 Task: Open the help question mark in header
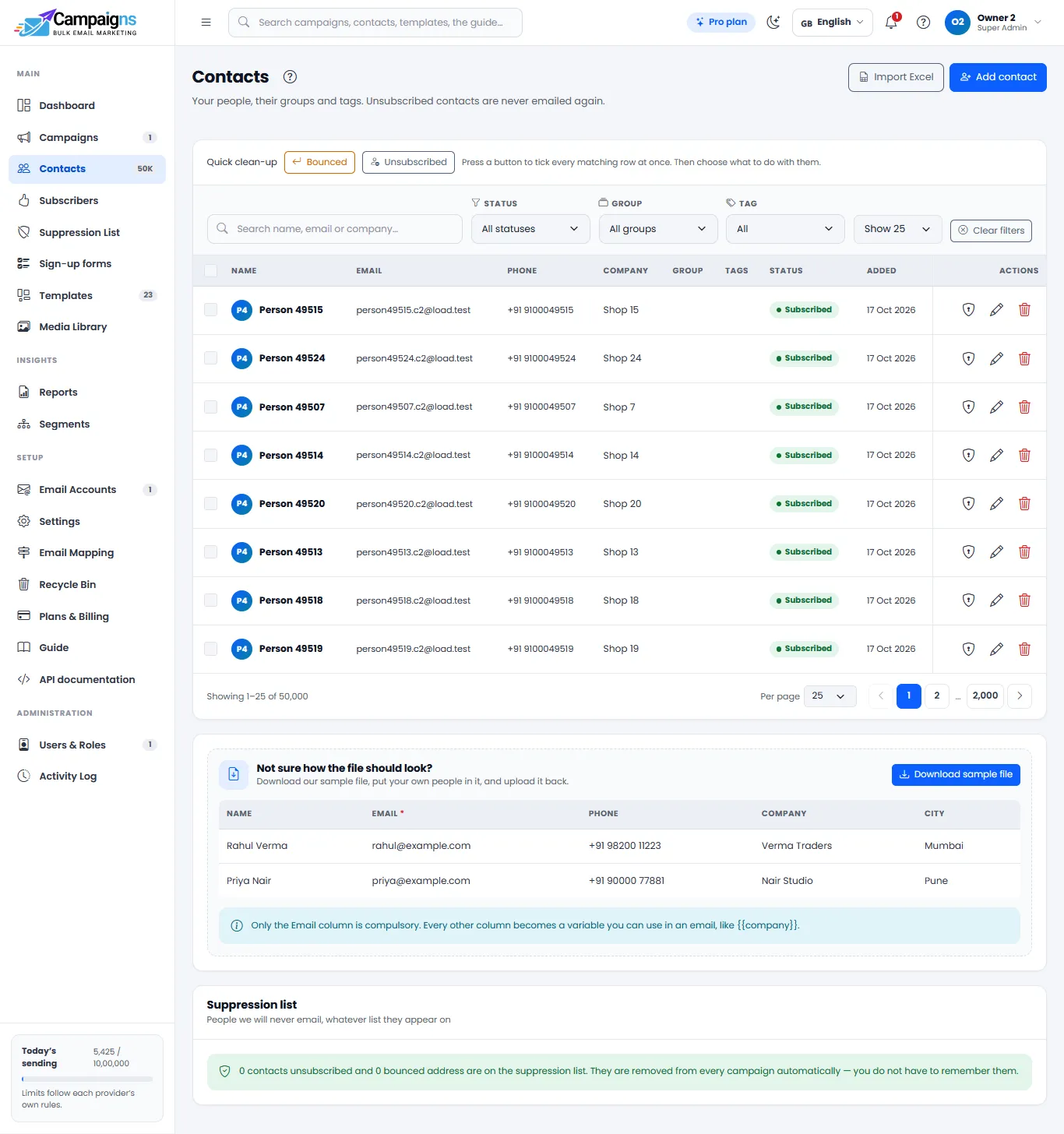[x=923, y=23]
